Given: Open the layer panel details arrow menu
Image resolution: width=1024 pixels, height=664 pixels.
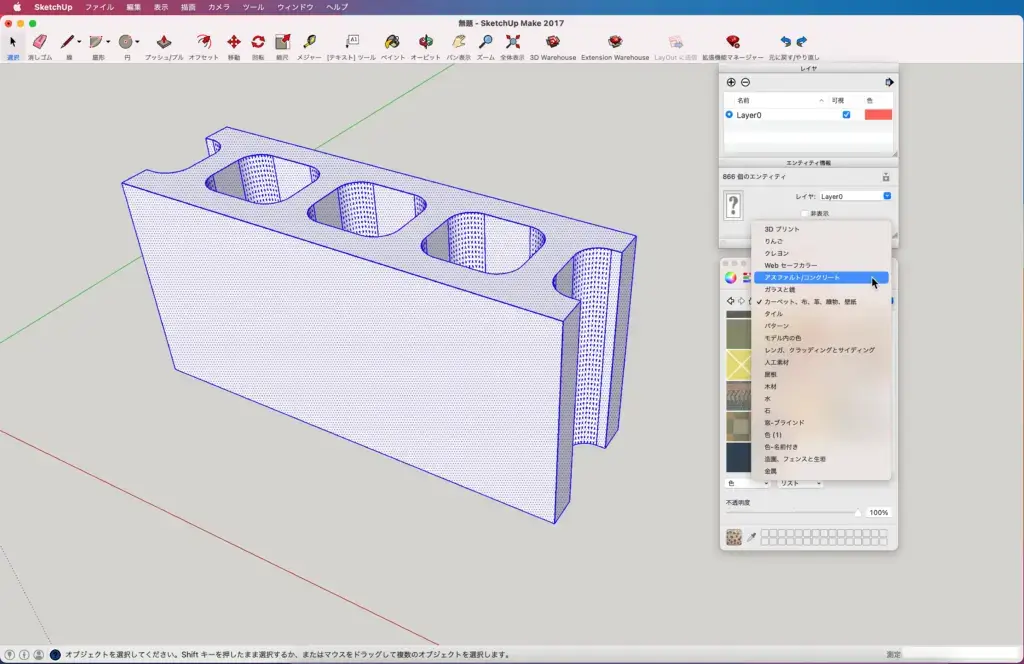Looking at the screenshot, I should (x=889, y=82).
